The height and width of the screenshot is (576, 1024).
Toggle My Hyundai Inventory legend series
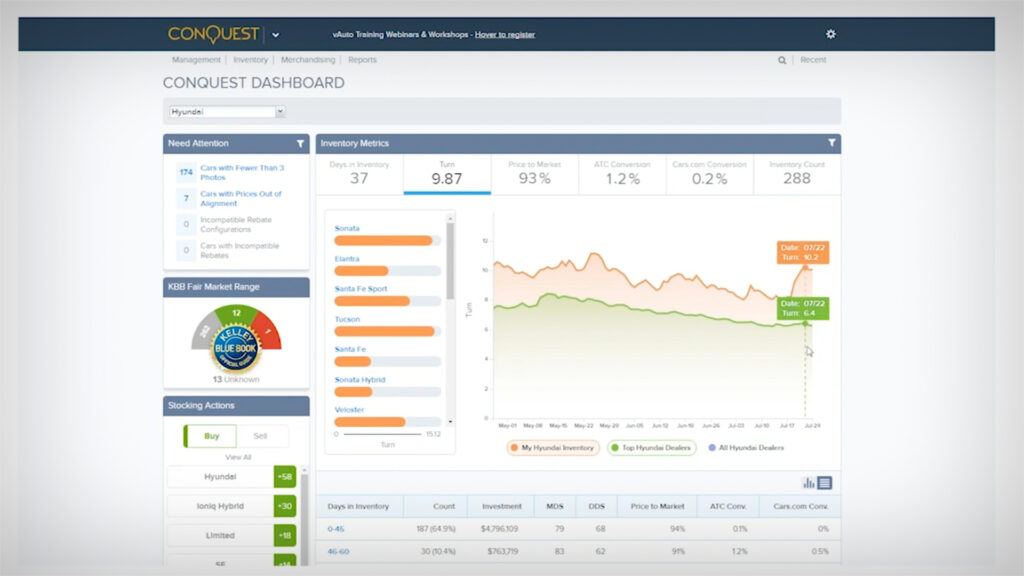pyautogui.click(x=552, y=448)
